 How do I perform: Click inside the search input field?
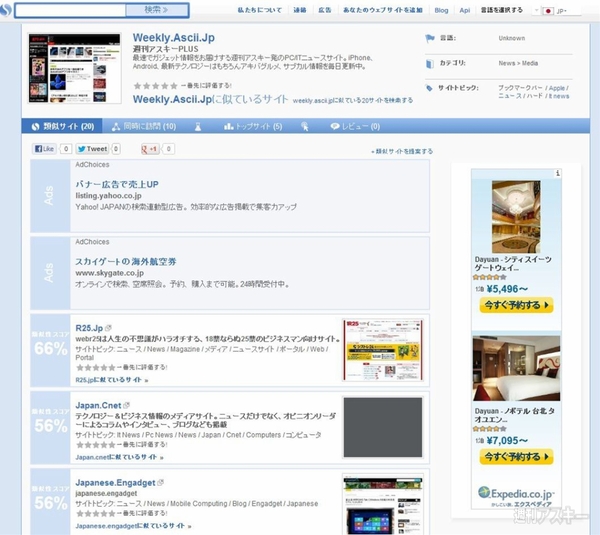coord(70,10)
